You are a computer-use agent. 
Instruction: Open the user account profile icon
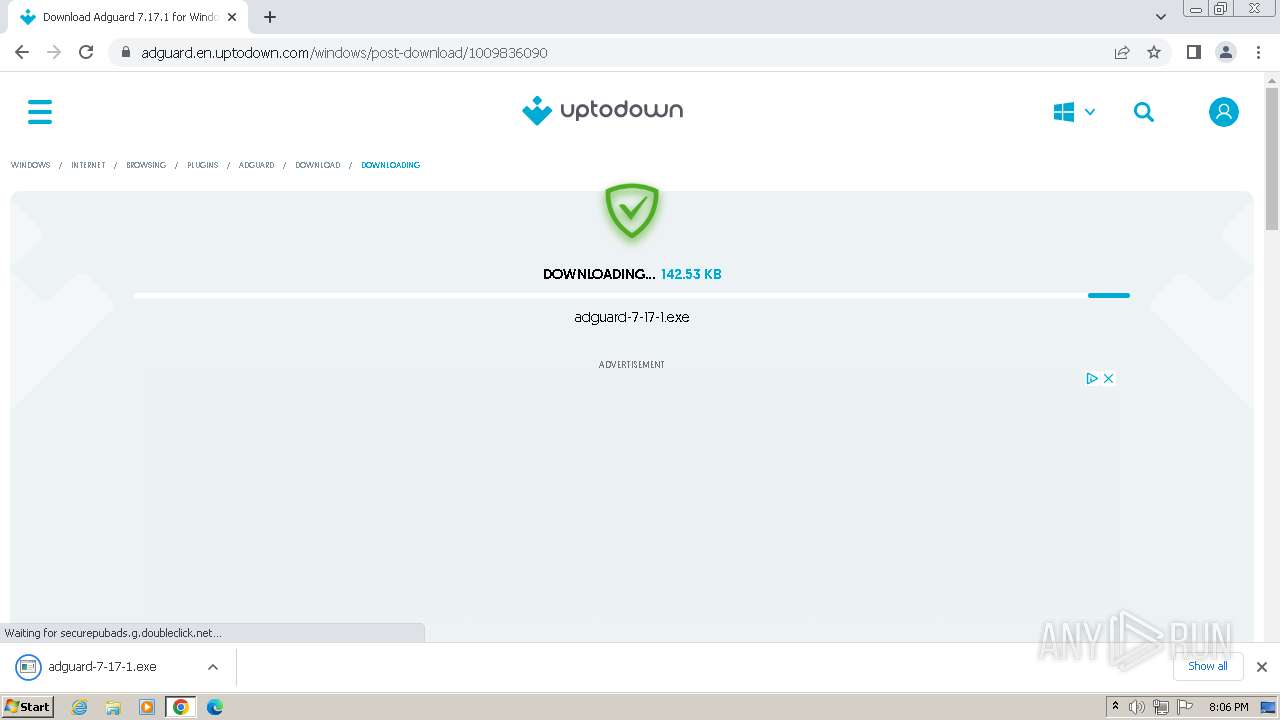(x=1223, y=112)
